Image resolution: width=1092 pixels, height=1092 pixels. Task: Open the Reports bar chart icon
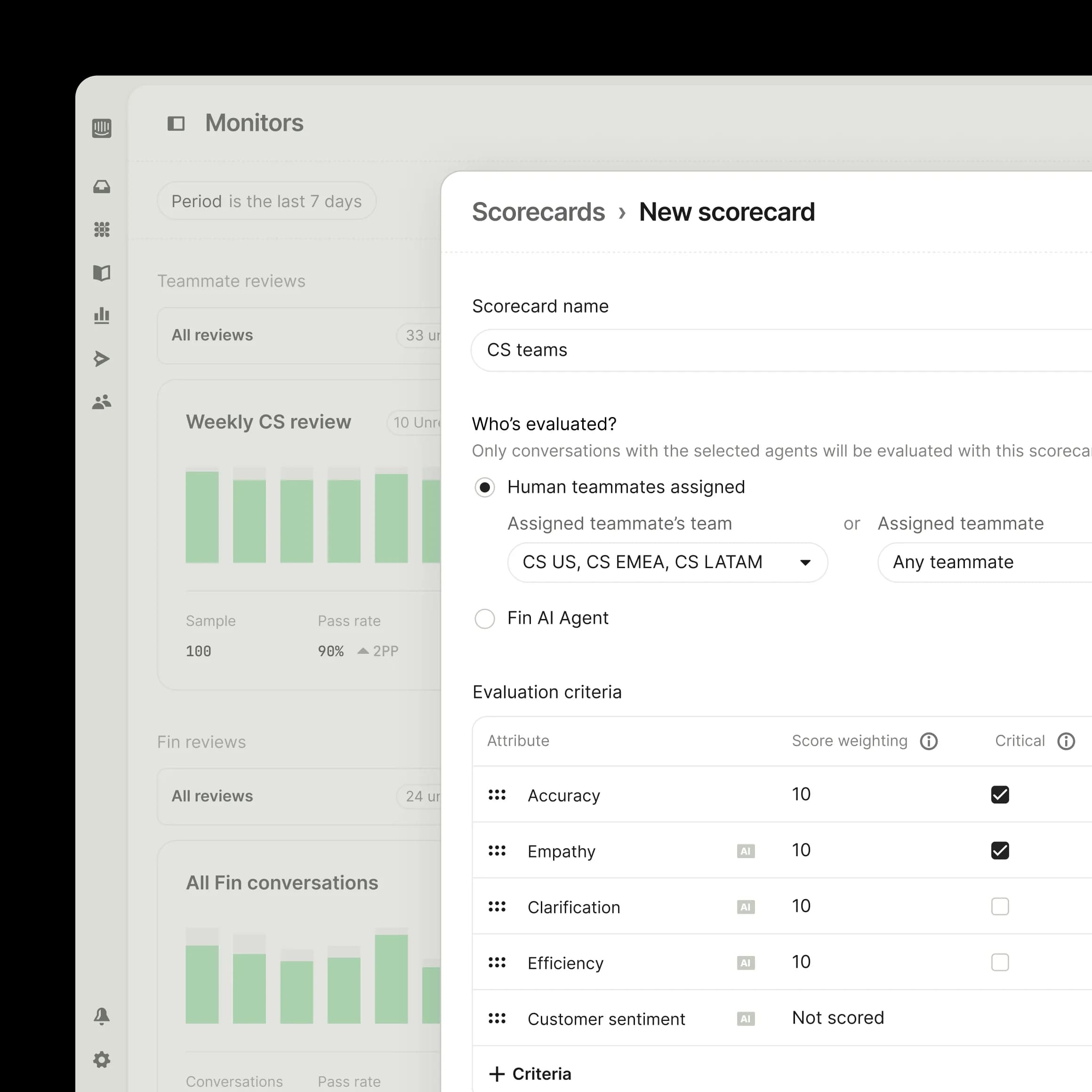tap(102, 315)
